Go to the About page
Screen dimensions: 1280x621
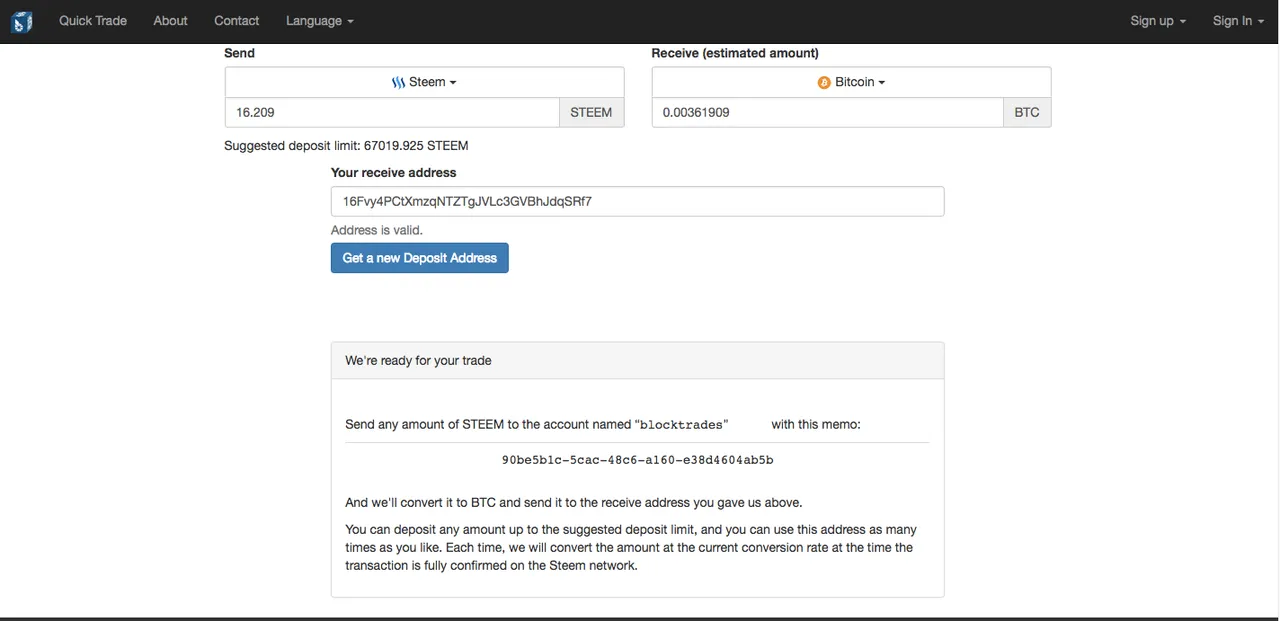pyautogui.click(x=170, y=20)
